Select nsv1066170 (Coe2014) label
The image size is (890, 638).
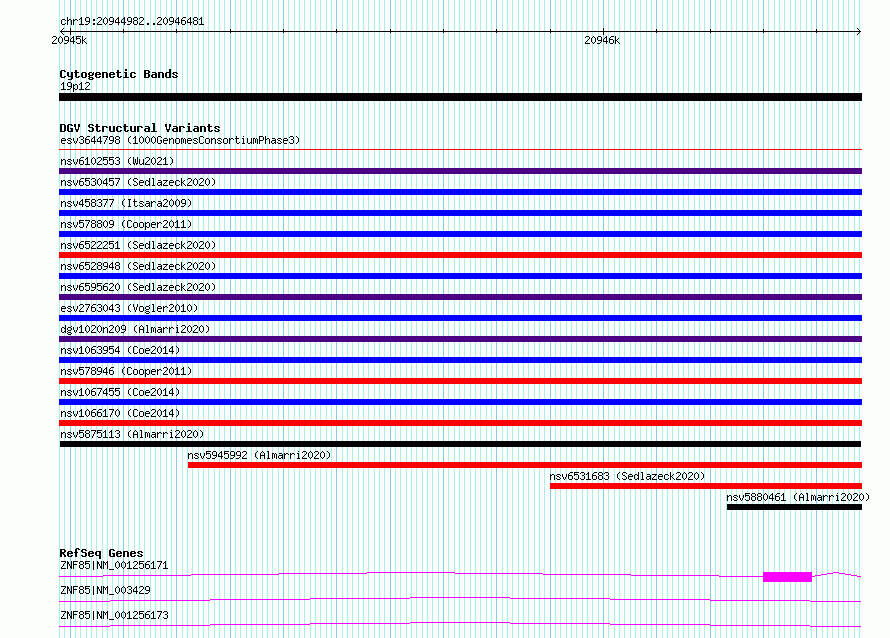[120, 413]
